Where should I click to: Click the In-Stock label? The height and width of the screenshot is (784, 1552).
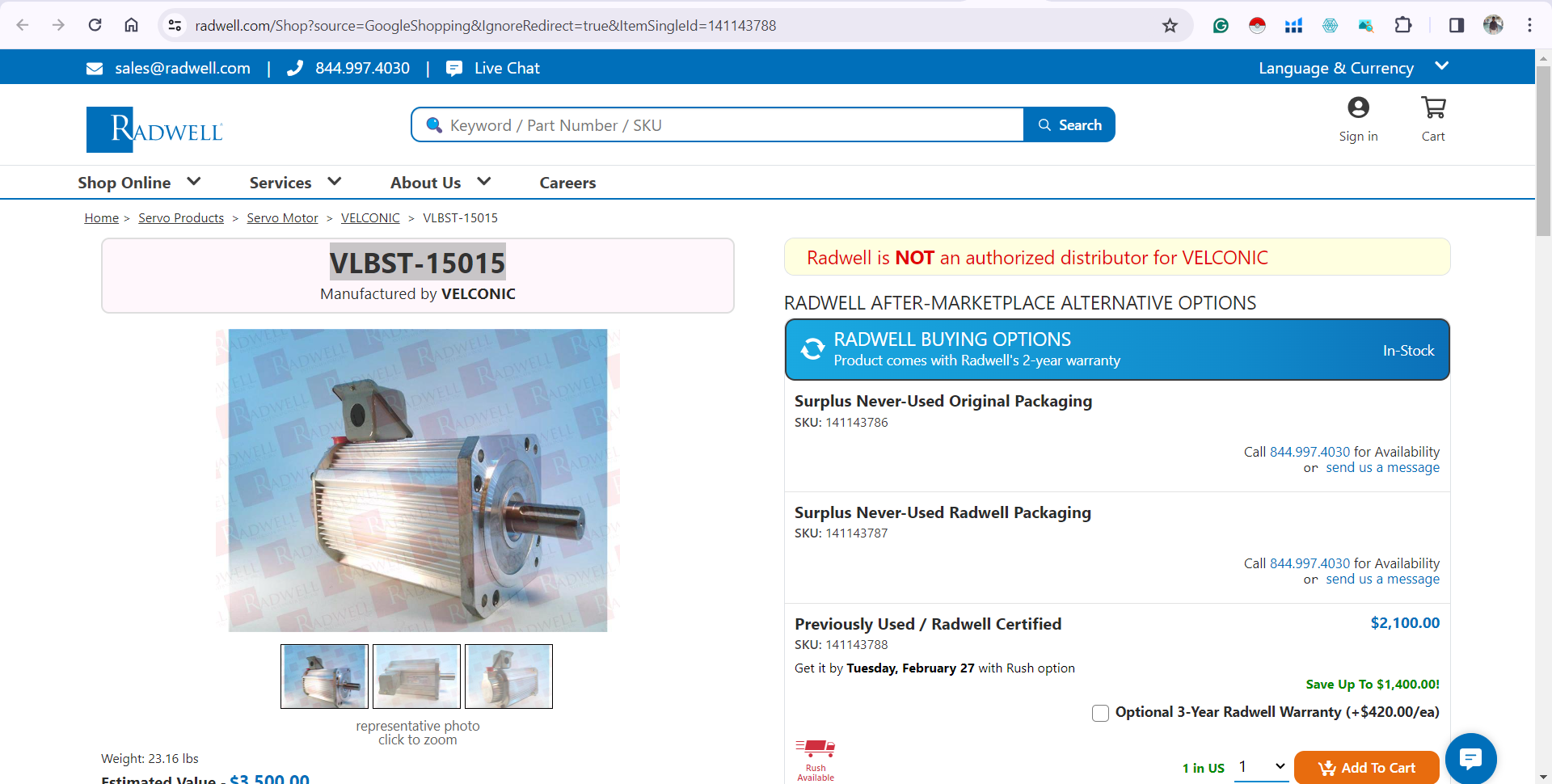1408,350
